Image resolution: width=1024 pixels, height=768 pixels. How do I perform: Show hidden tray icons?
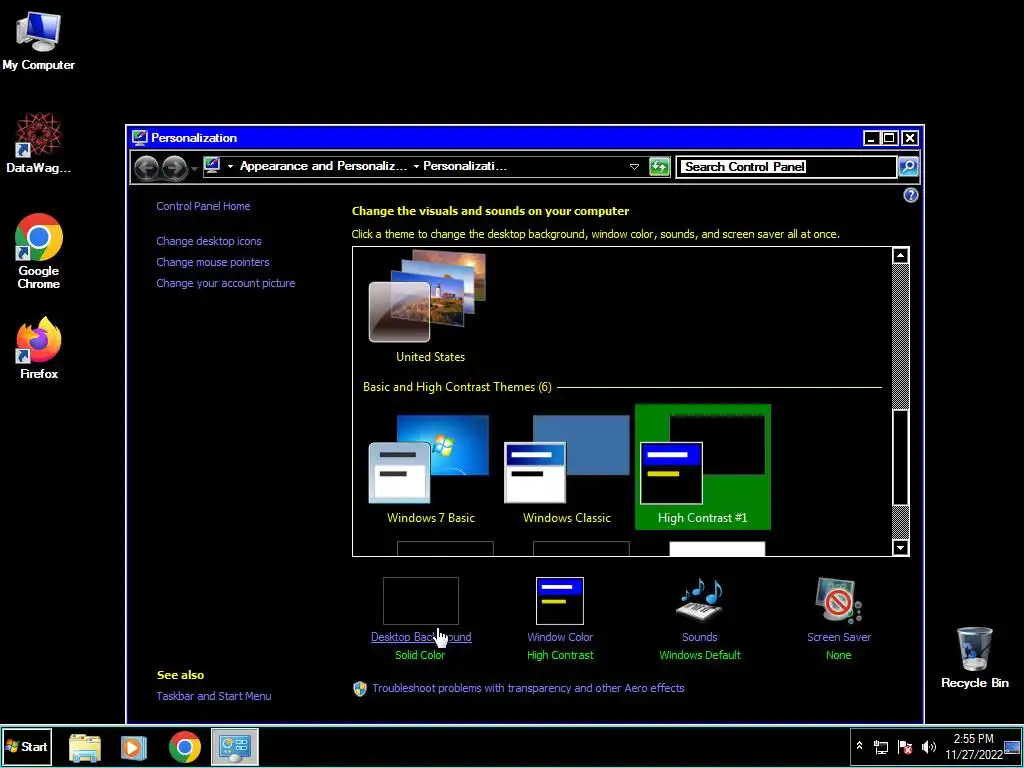[859, 746]
